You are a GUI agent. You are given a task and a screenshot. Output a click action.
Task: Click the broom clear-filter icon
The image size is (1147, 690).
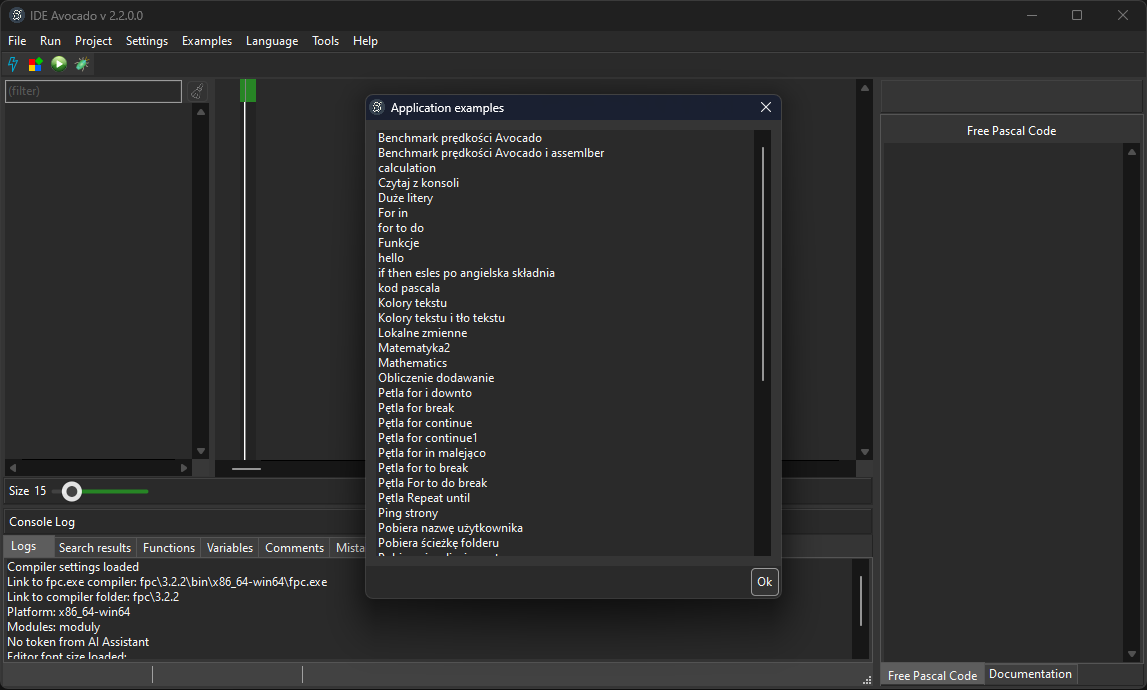tap(197, 91)
